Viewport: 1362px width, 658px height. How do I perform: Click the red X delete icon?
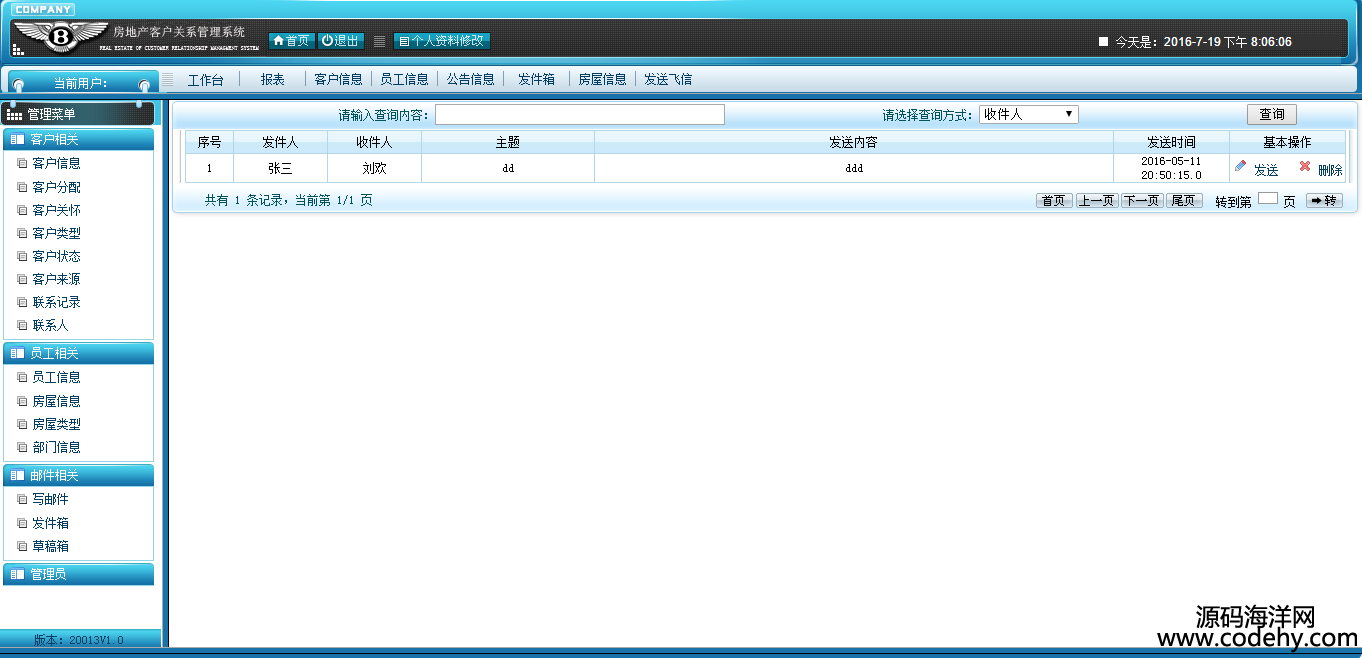(x=1304, y=167)
